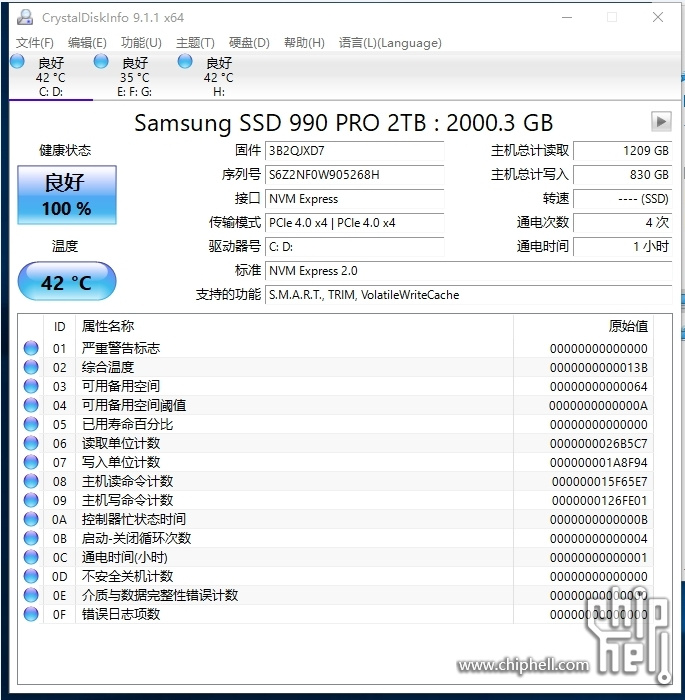
Task: Click the status dot for attribute 0A 控制器忙状态时间
Action: tap(31, 519)
